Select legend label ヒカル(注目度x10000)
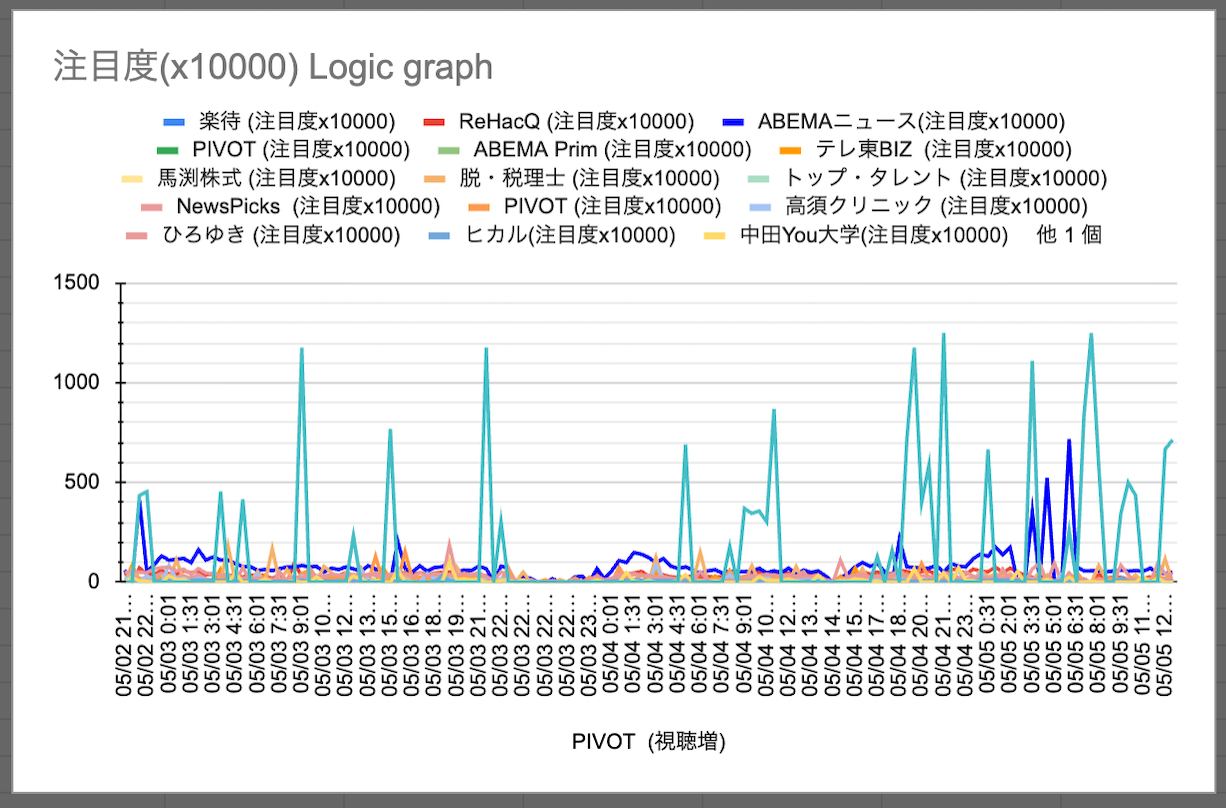 point(570,237)
